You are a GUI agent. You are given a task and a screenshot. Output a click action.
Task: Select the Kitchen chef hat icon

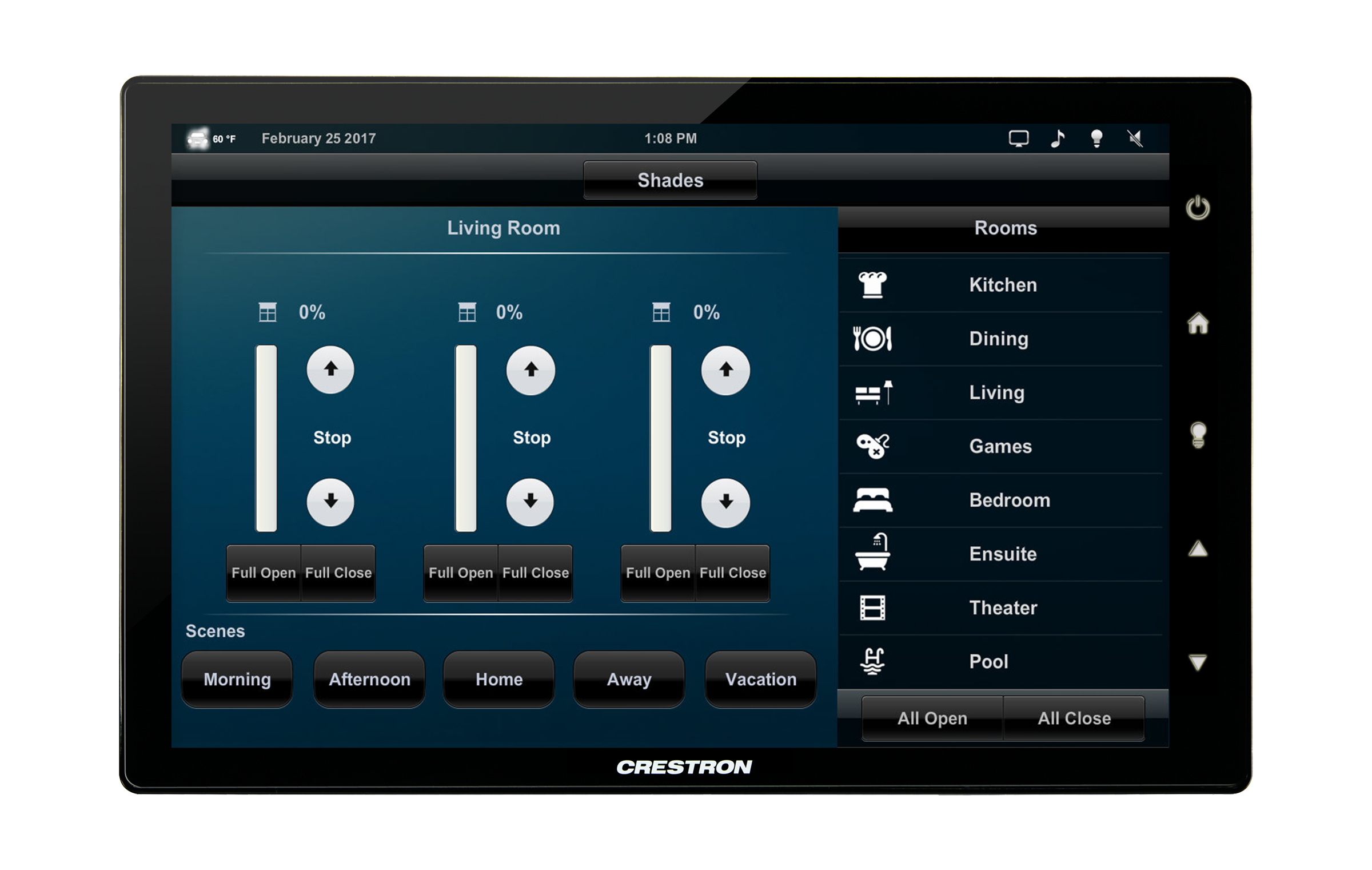tap(872, 285)
